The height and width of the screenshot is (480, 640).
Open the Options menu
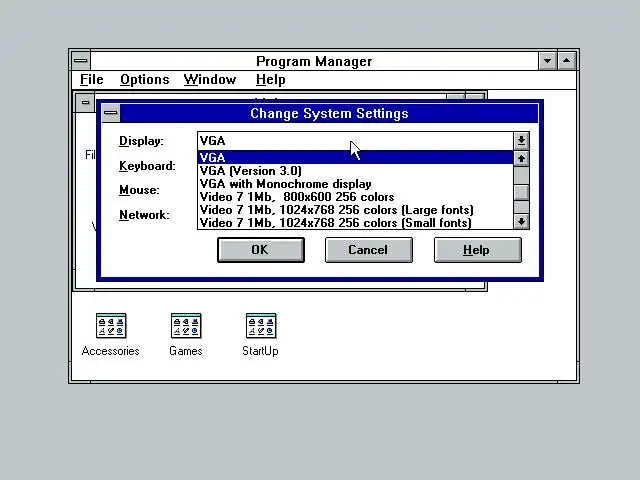coord(144,80)
